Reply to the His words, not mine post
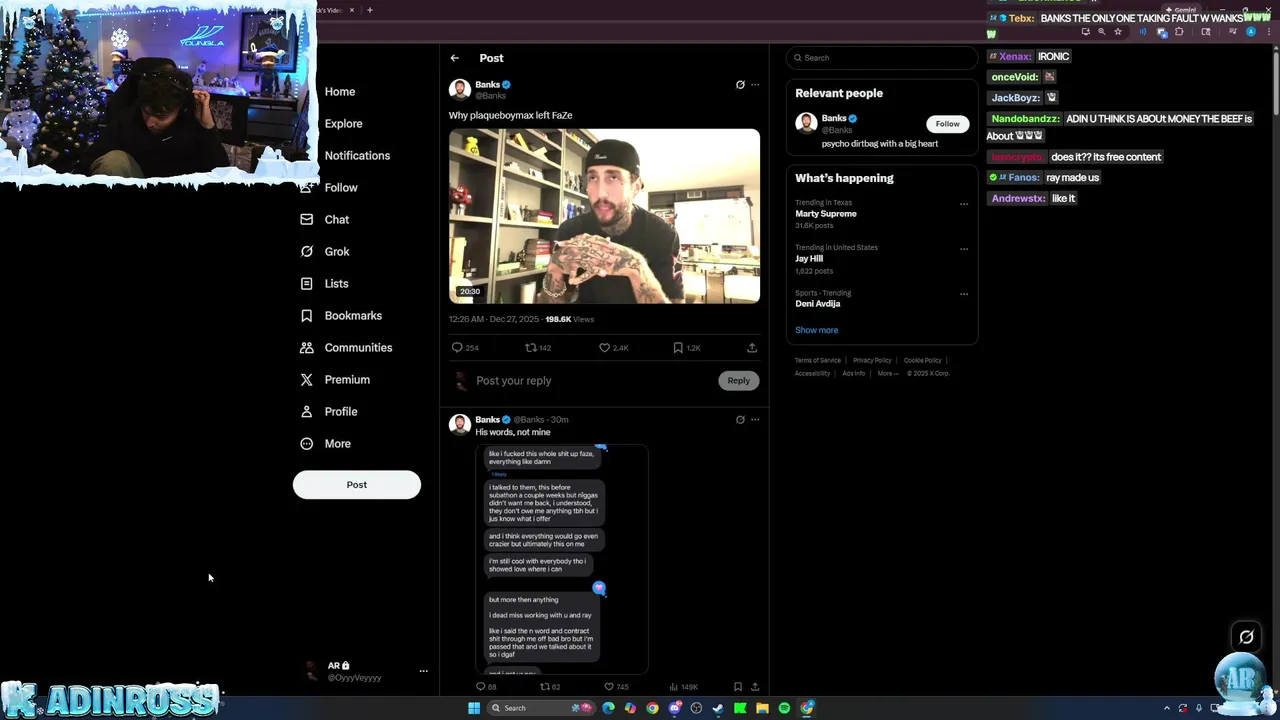Image resolution: width=1280 pixels, height=720 pixels. (480, 687)
